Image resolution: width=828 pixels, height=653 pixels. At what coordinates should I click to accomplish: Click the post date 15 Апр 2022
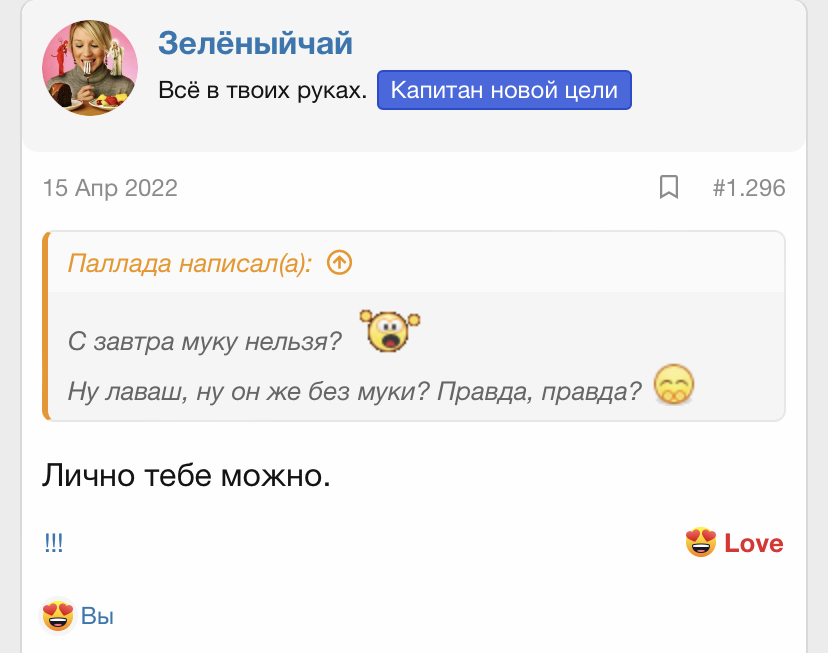(110, 187)
